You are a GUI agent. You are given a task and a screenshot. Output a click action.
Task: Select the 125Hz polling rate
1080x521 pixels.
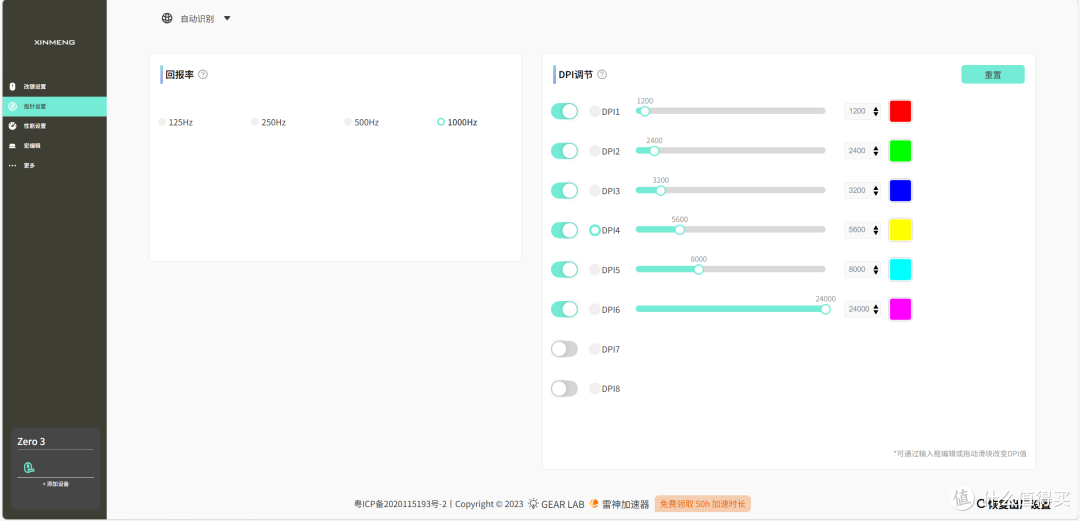pos(176,122)
